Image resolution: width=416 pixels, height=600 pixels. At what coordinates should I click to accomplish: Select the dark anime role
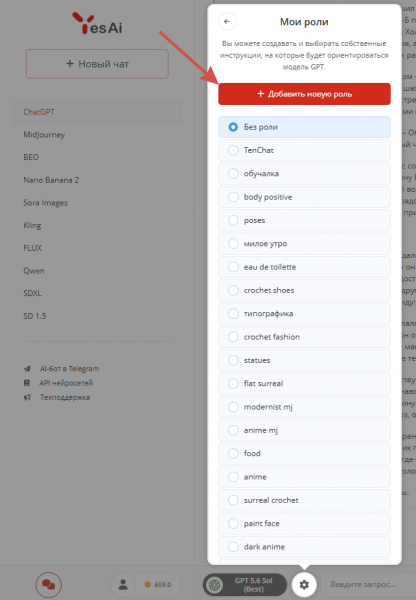[x=304, y=547]
